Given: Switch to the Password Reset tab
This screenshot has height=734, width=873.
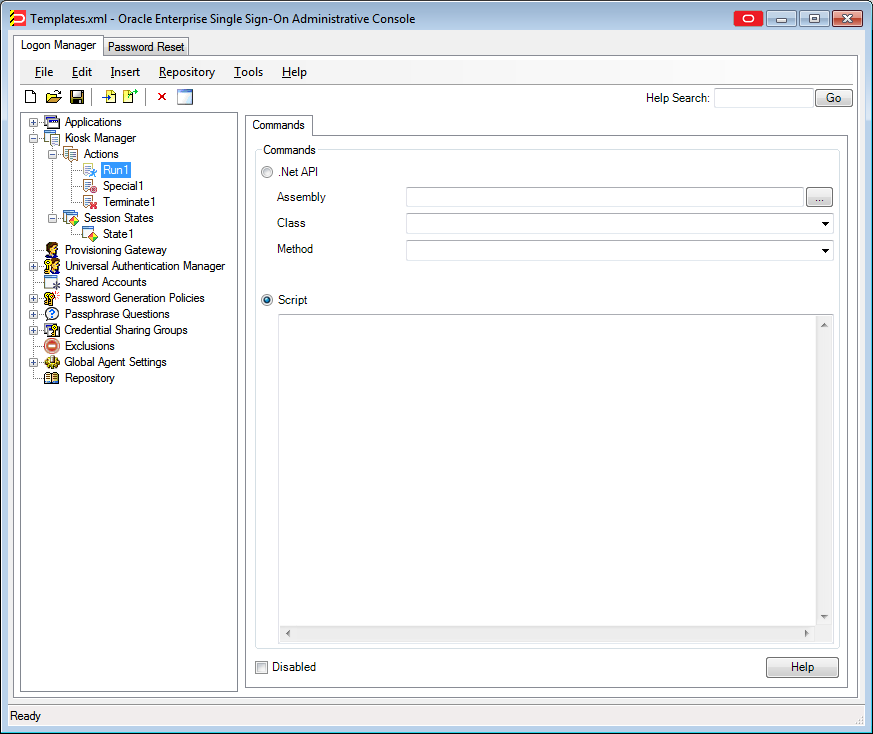Looking at the screenshot, I should click(146, 47).
